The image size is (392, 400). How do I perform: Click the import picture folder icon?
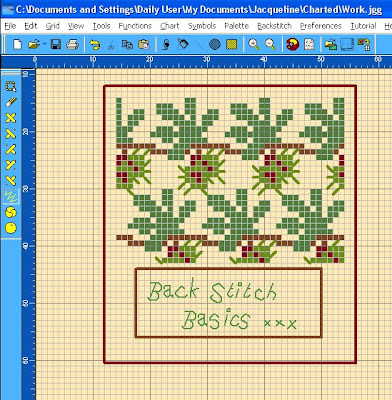(331, 44)
